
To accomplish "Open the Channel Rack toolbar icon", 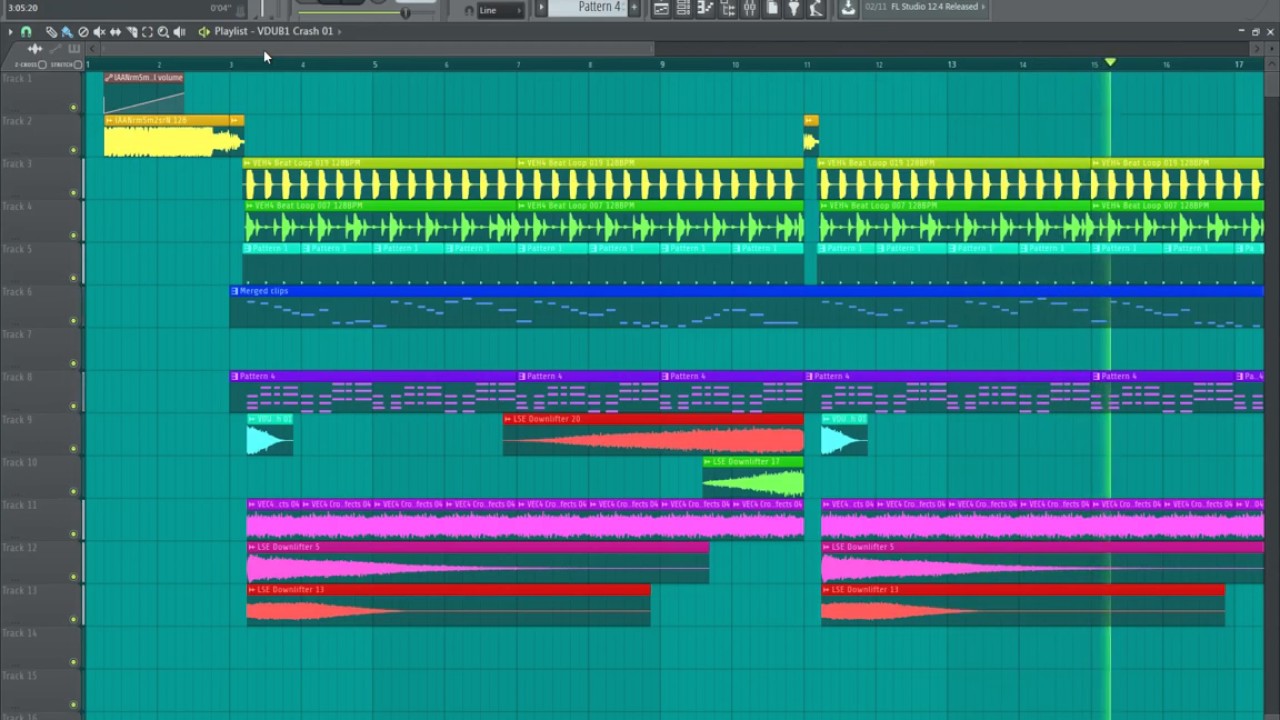I will tap(683, 8).
